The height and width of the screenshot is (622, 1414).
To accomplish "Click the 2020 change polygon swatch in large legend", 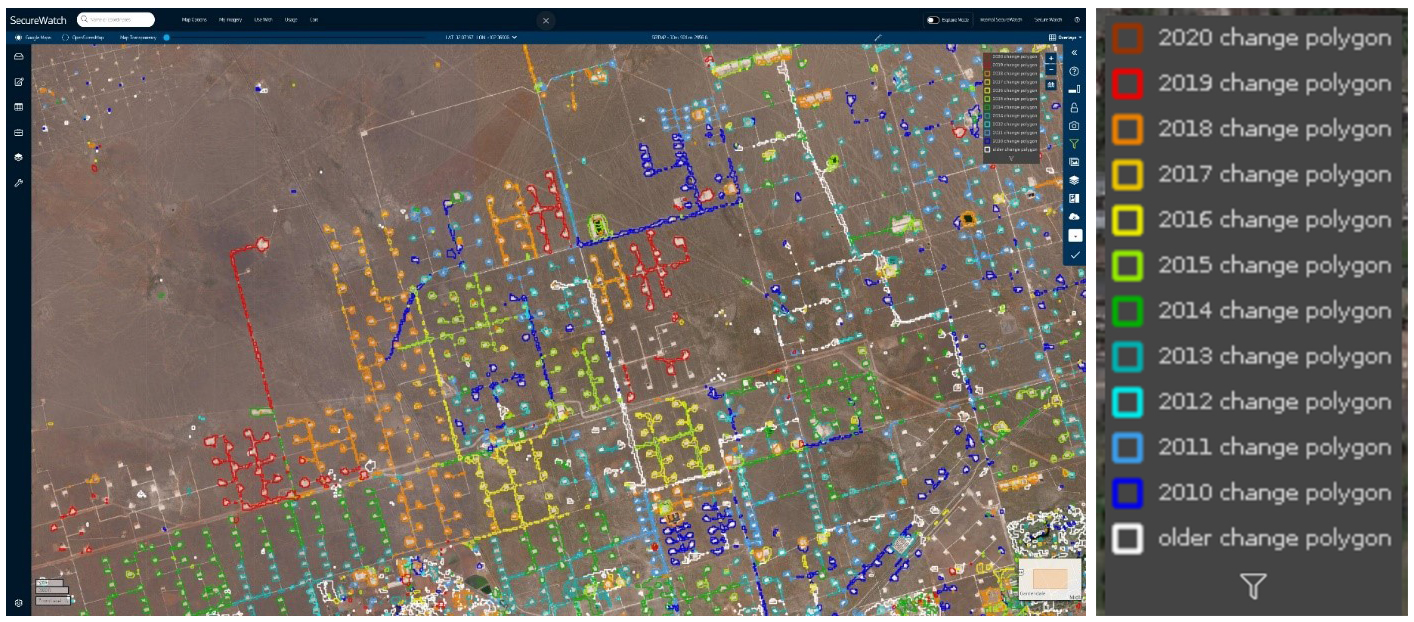I will [x=1127, y=38].
